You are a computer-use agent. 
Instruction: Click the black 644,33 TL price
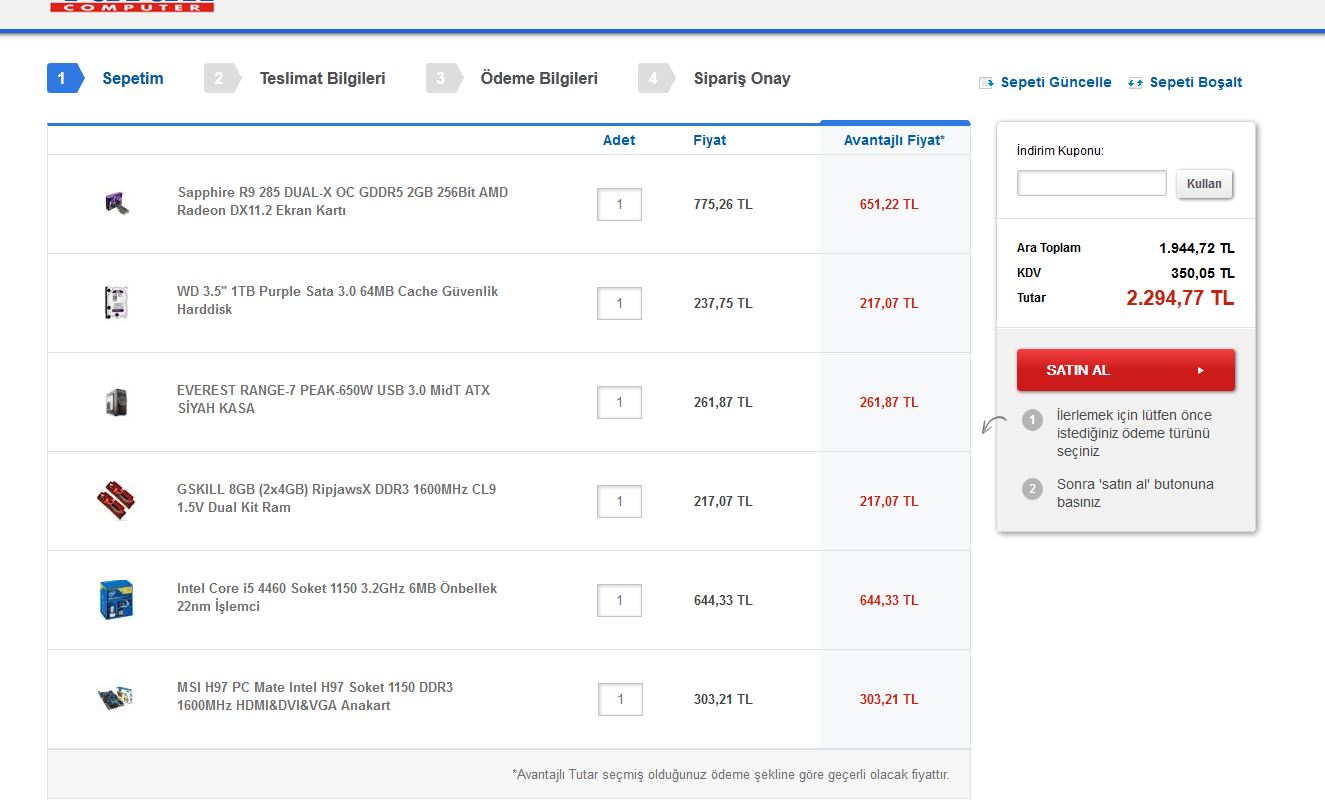pyautogui.click(x=723, y=600)
